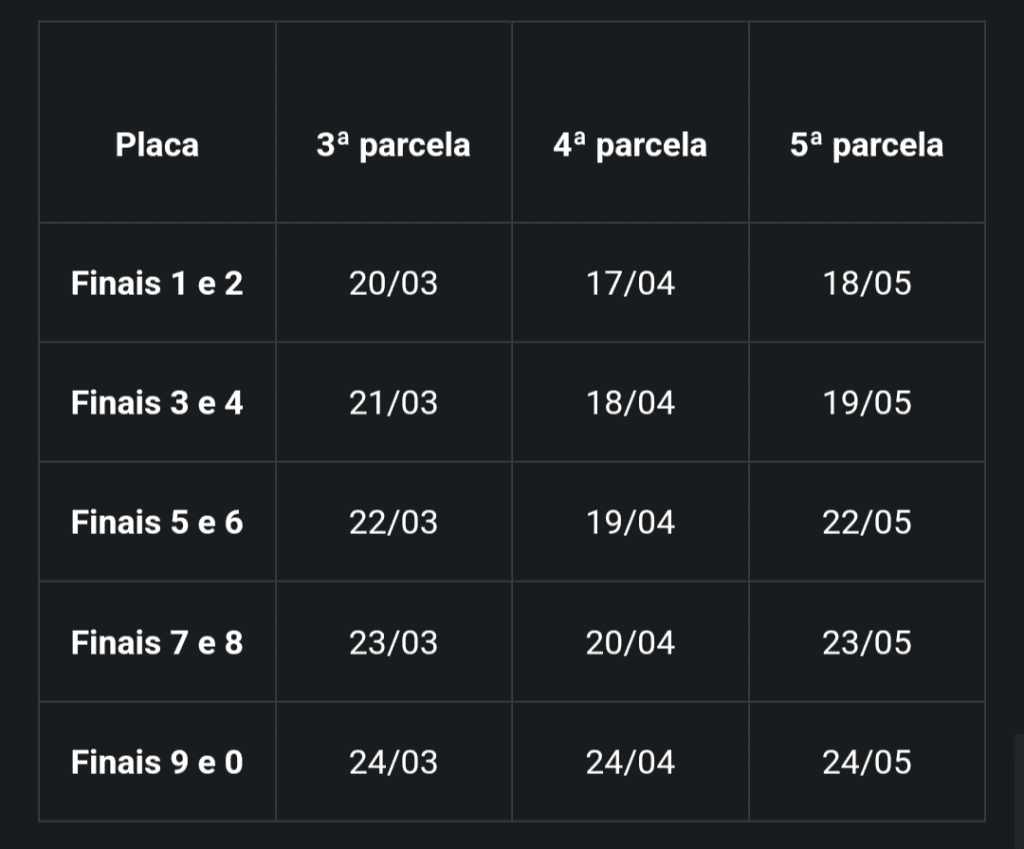This screenshot has height=849, width=1024.
Task: Select the 22/03 date cell
Action: coord(393,522)
